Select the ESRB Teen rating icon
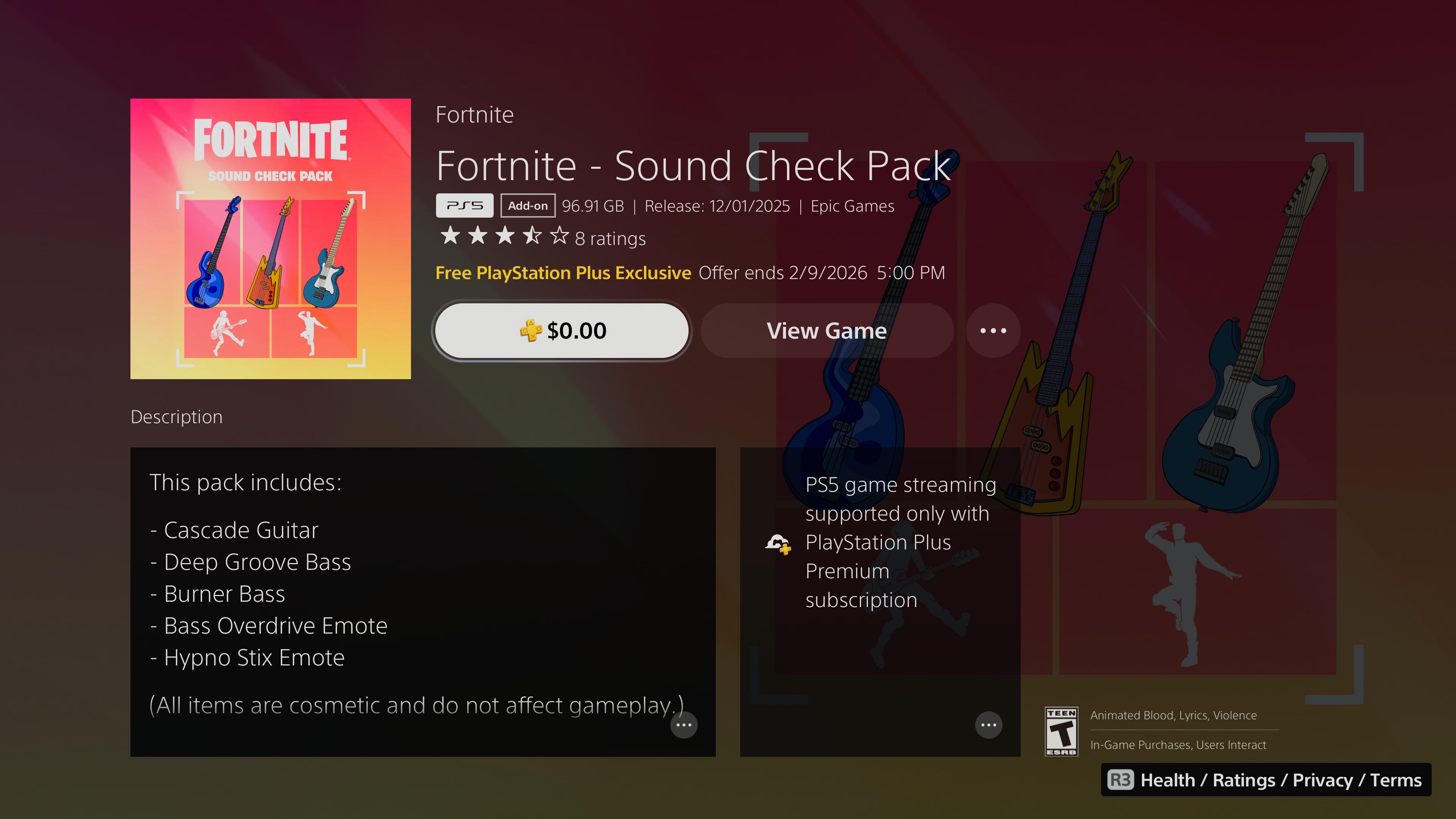The image size is (1456, 819). click(1062, 731)
